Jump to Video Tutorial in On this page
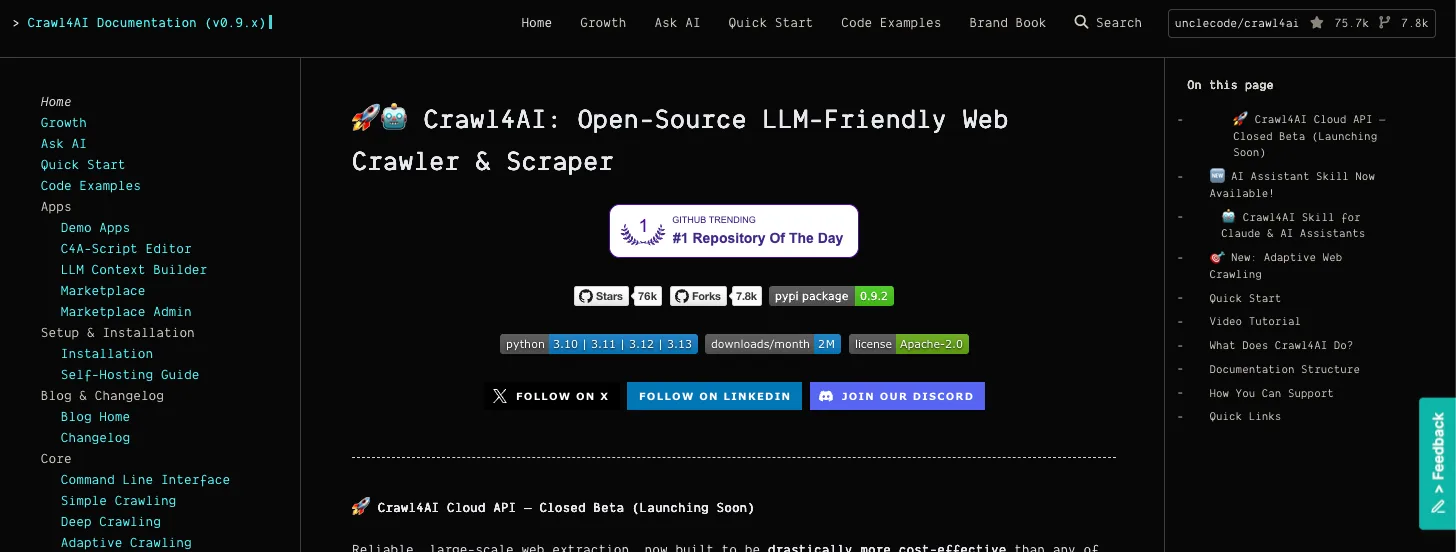Image resolution: width=1456 pixels, height=552 pixels. 1255,321
